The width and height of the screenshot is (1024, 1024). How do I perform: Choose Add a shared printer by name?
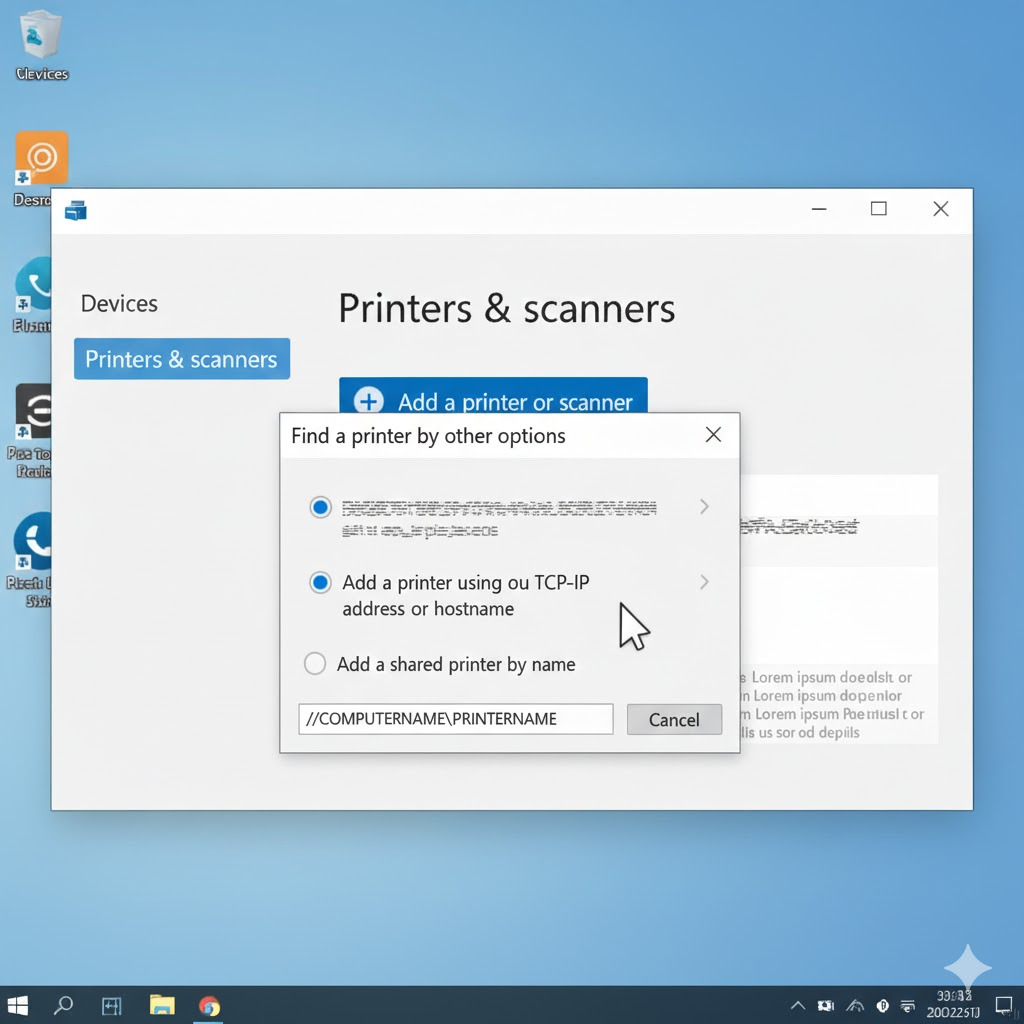click(x=315, y=664)
